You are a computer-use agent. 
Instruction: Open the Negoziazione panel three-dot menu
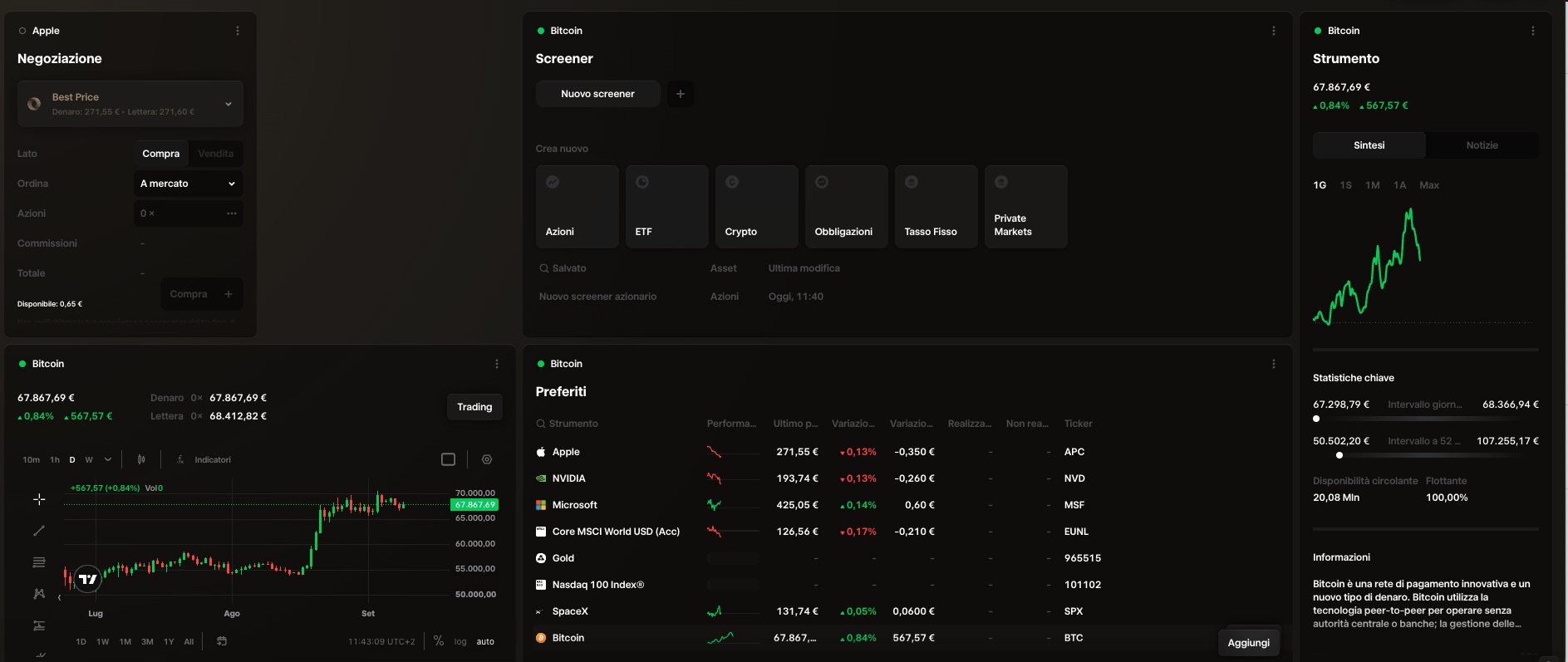tap(238, 31)
